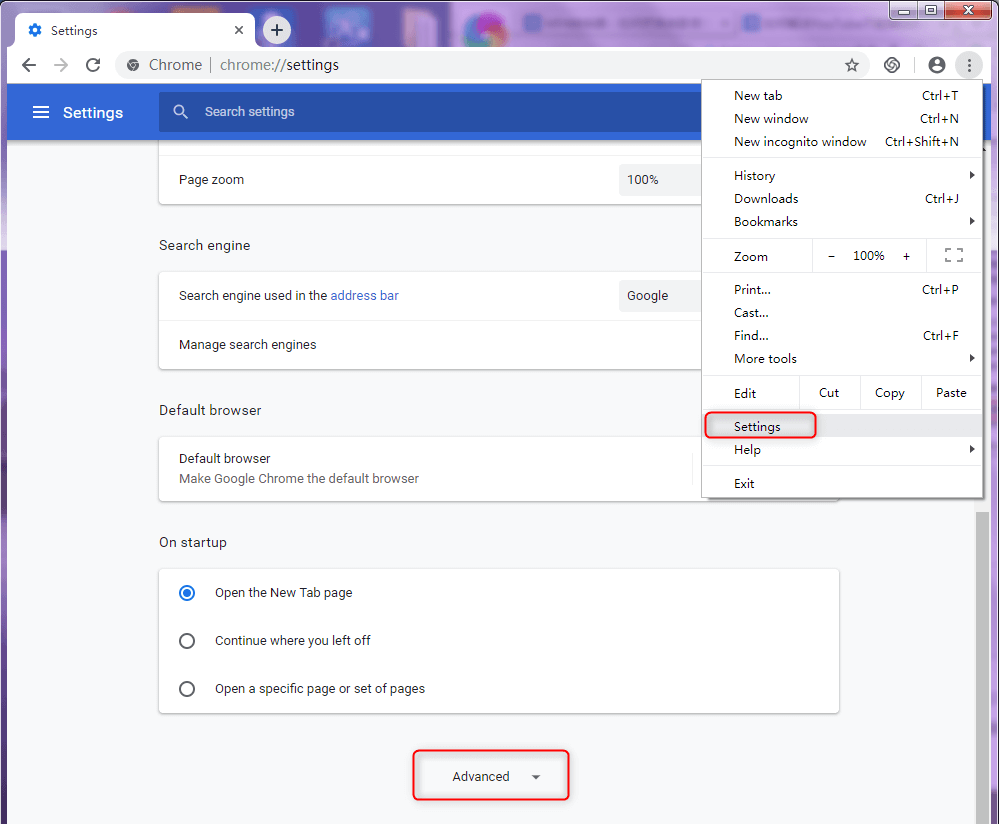Expand the History submenu
999x824 pixels.
pos(842,175)
